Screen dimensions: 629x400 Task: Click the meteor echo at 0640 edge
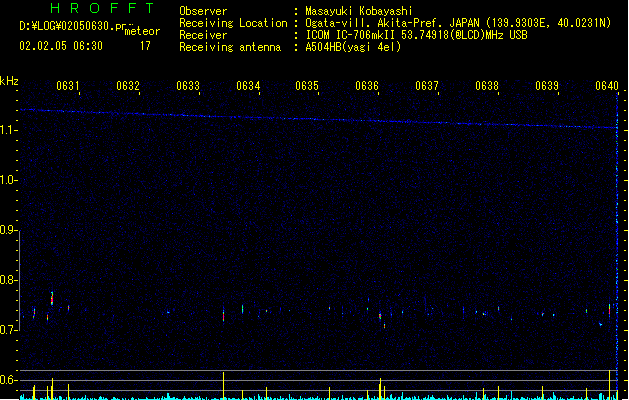point(609,311)
